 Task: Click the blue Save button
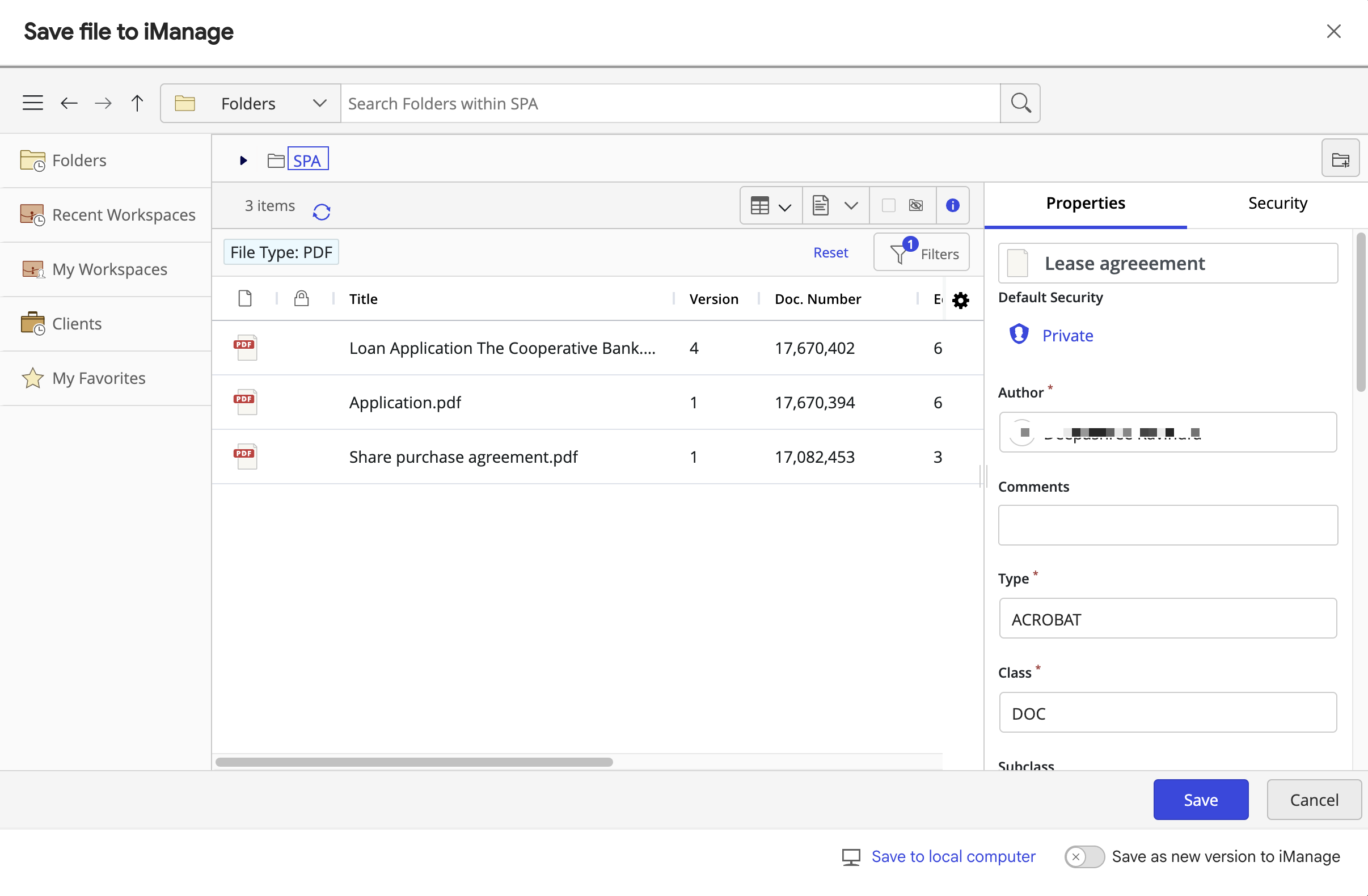pyautogui.click(x=1200, y=800)
